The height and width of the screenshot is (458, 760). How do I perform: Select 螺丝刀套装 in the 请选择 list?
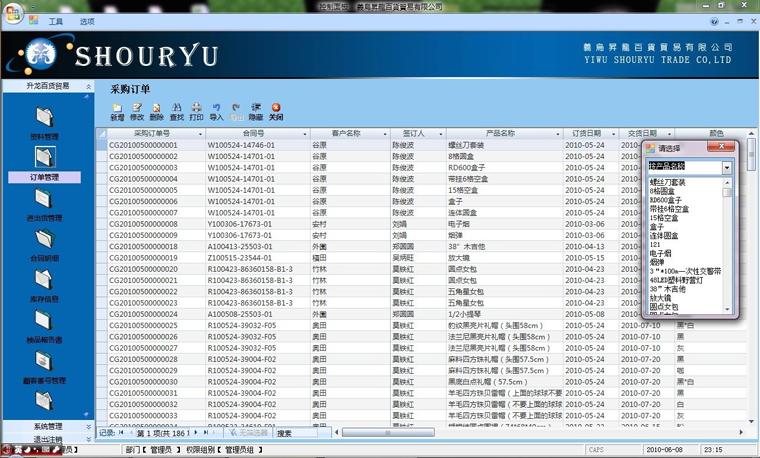(x=667, y=183)
